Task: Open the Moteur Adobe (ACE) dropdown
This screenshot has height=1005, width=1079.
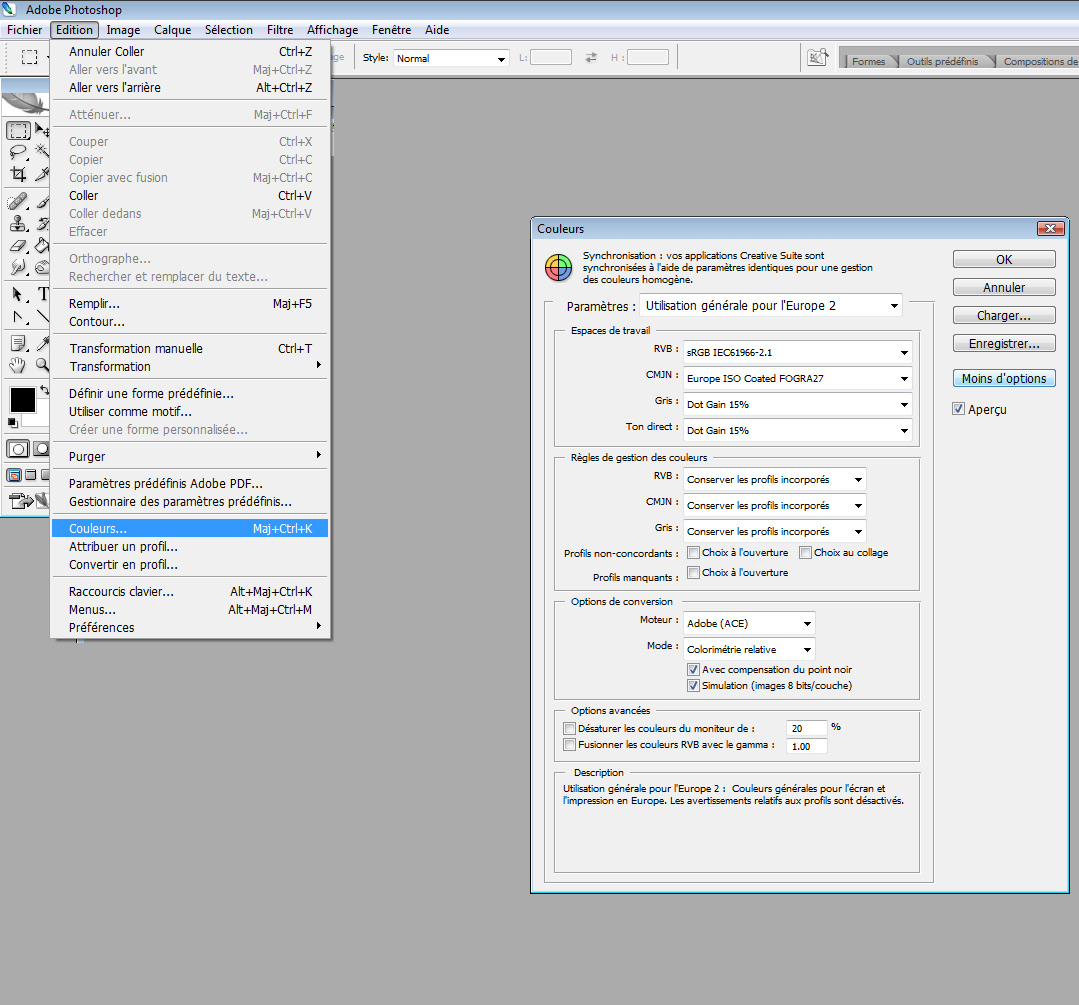Action: (749, 624)
